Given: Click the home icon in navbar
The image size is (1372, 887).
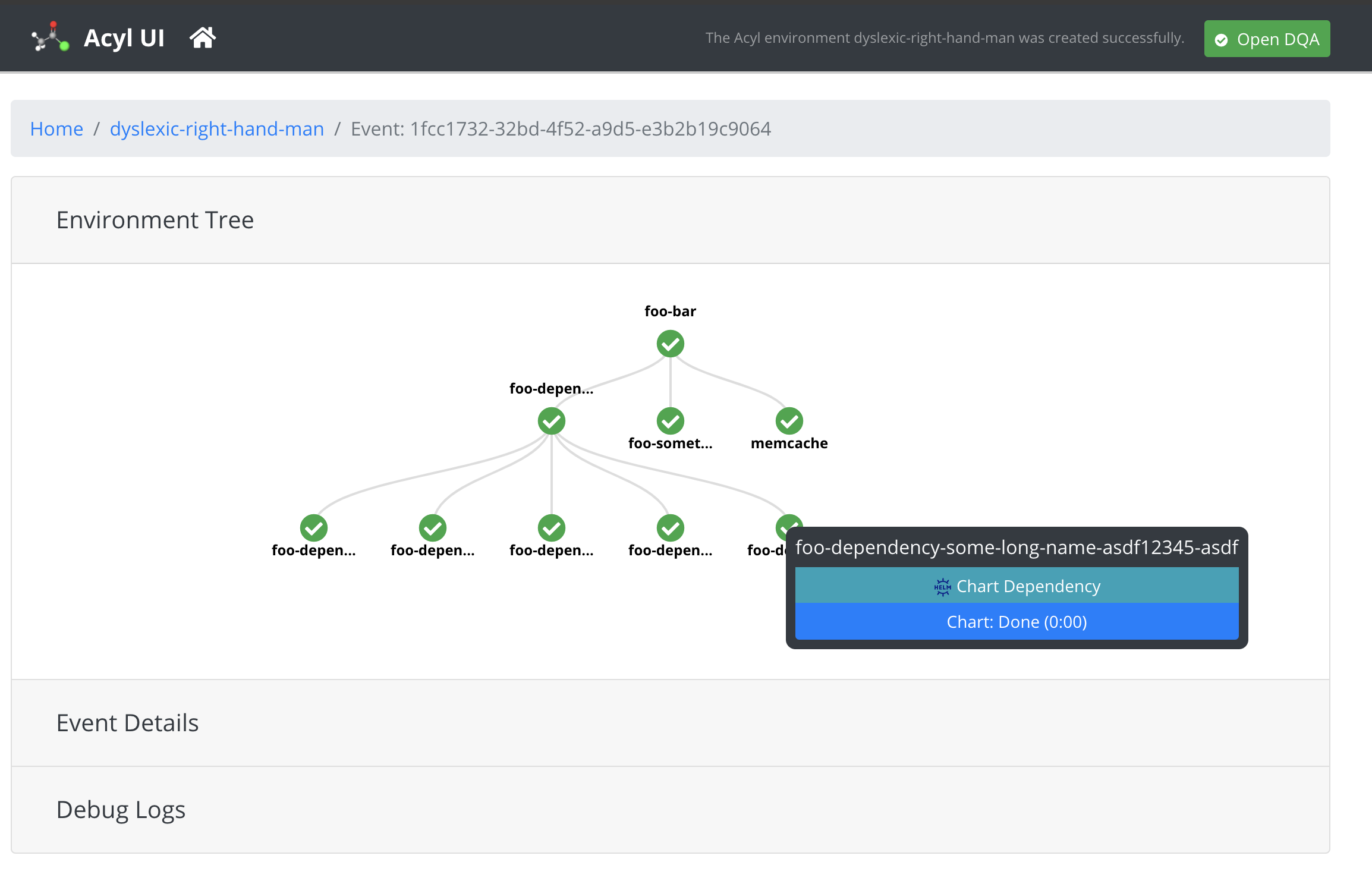Looking at the screenshot, I should (x=203, y=38).
